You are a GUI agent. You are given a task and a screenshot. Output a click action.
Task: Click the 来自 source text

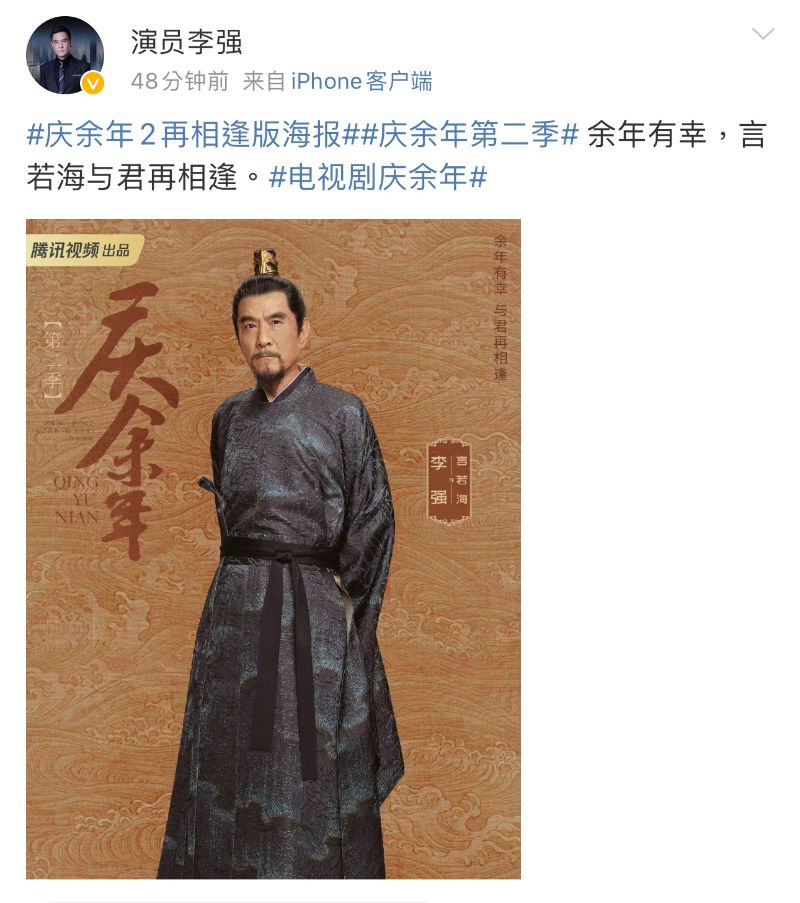264,81
